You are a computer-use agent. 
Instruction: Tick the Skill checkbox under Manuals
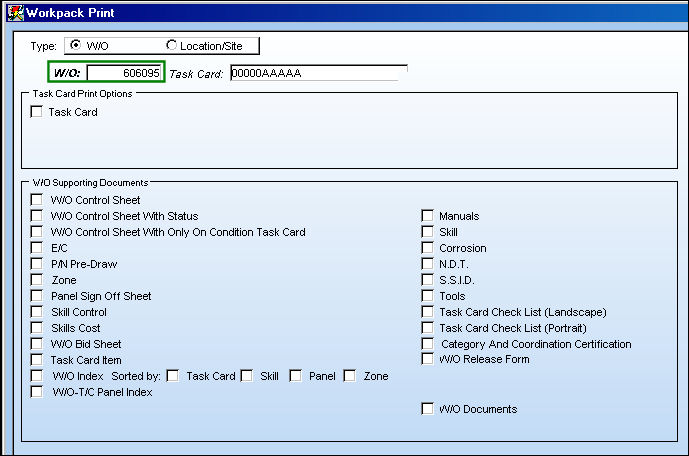point(427,232)
